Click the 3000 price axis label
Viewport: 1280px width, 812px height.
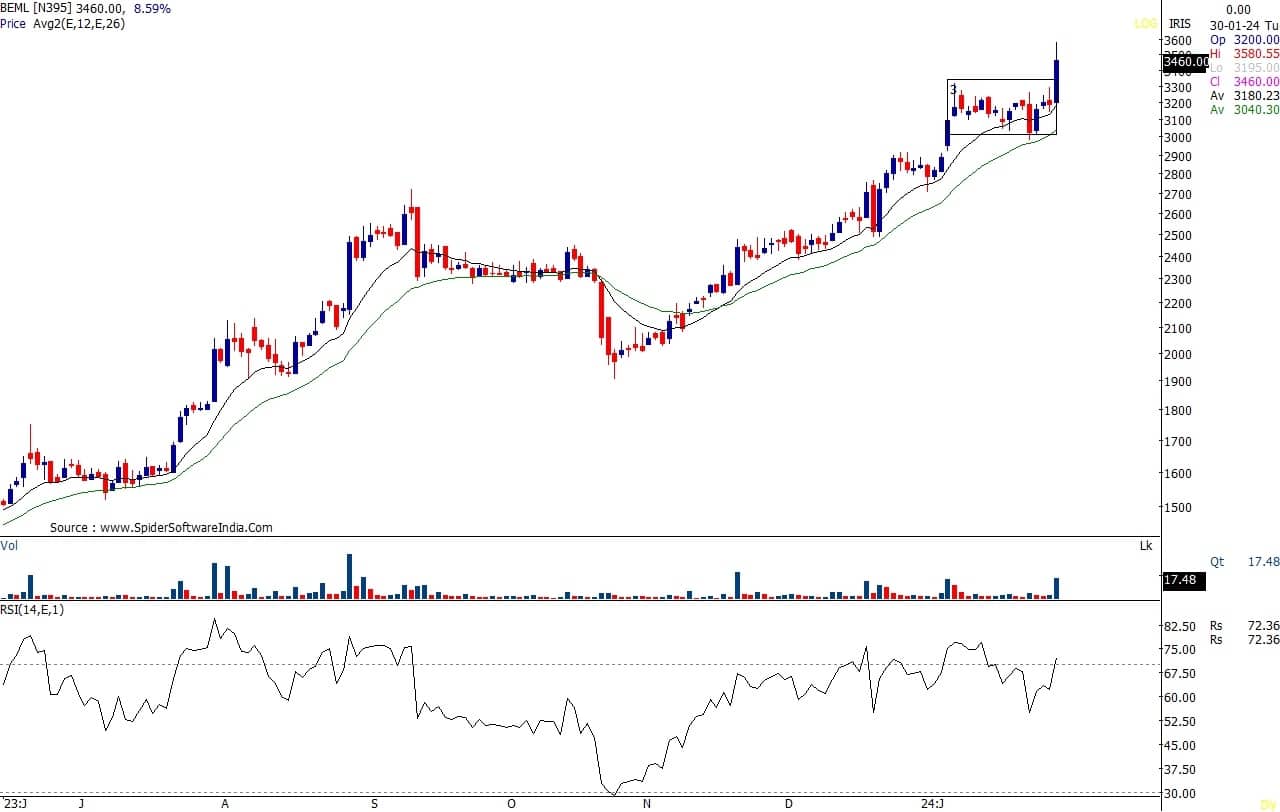tap(1177, 138)
